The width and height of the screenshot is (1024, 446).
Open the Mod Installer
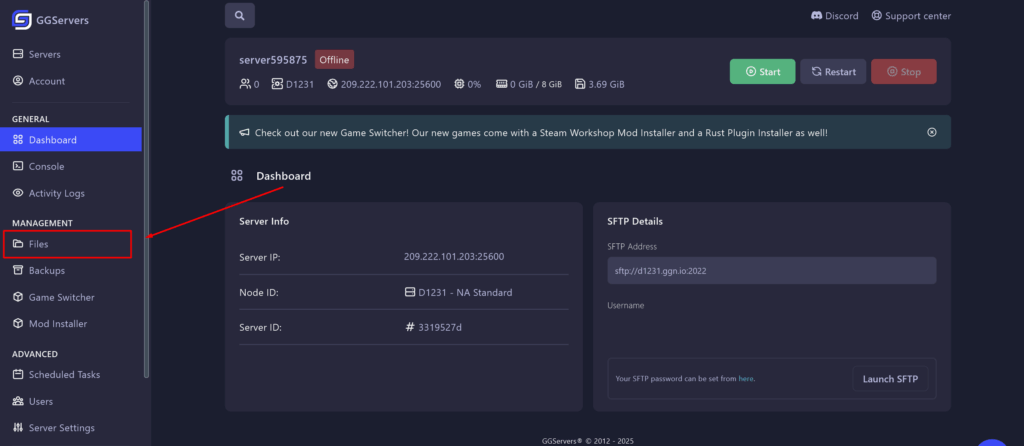click(x=57, y=324)
